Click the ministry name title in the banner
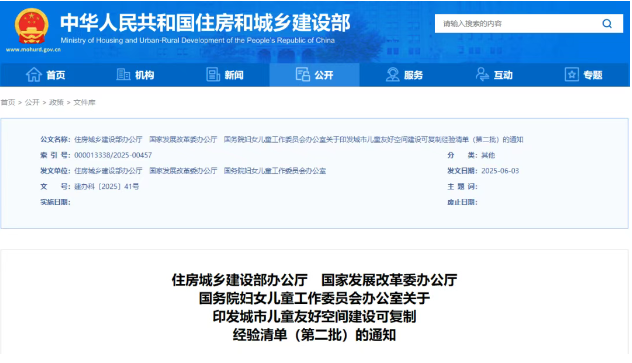 tap(205, 23)
